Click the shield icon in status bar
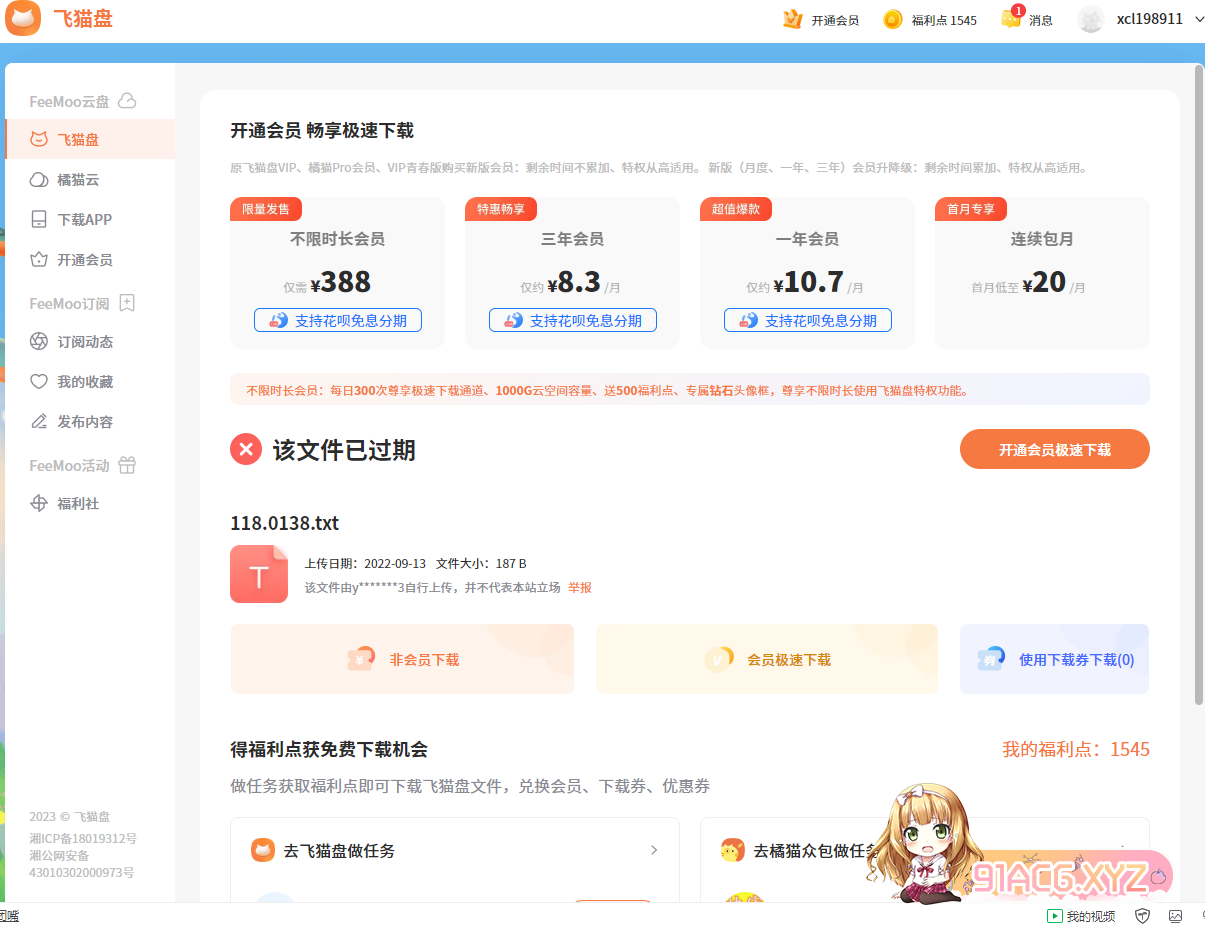Screen dimensions: 1205x926 [x=1143, y=915]
